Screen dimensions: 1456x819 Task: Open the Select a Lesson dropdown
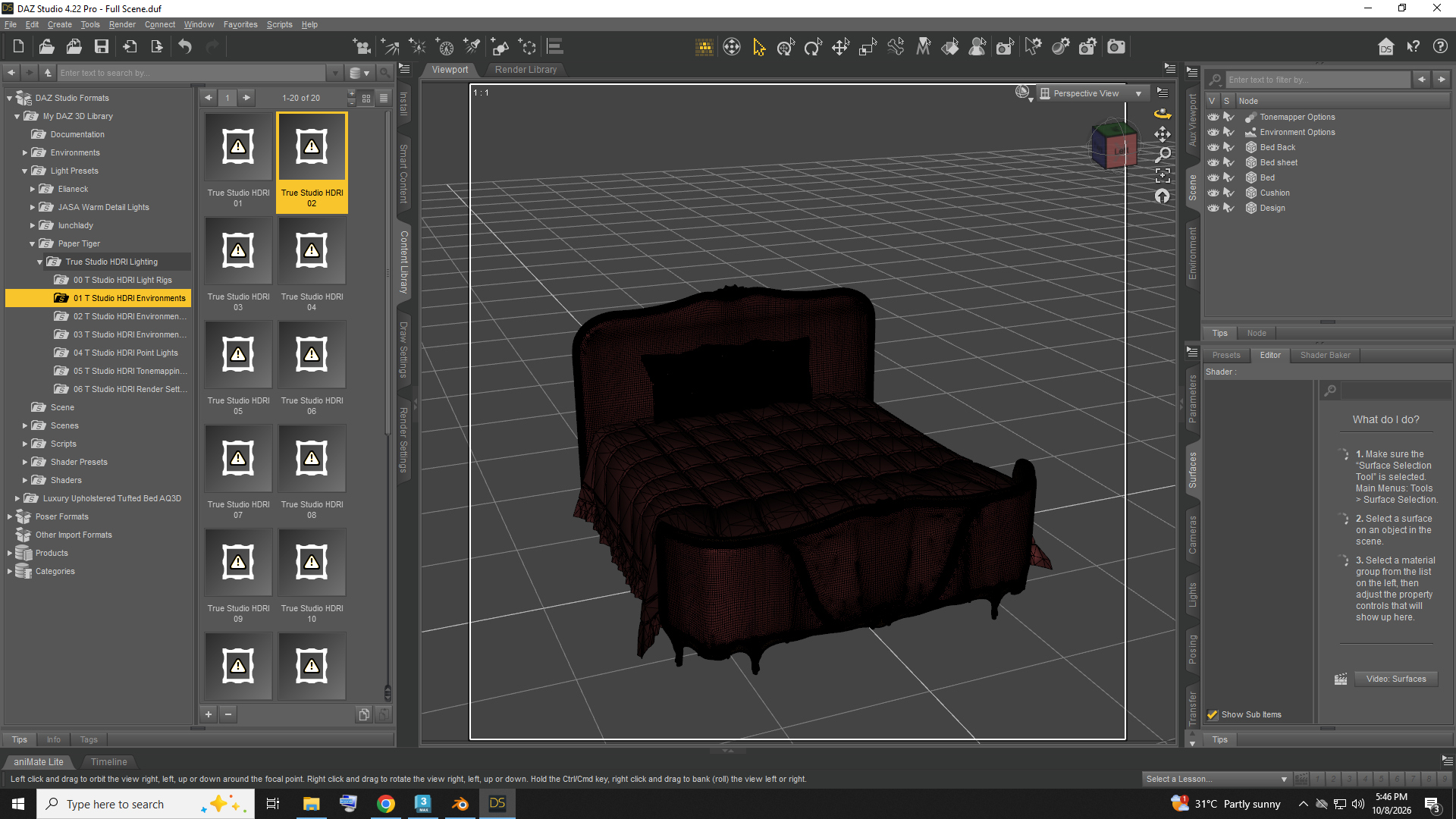pos(1216,779)
